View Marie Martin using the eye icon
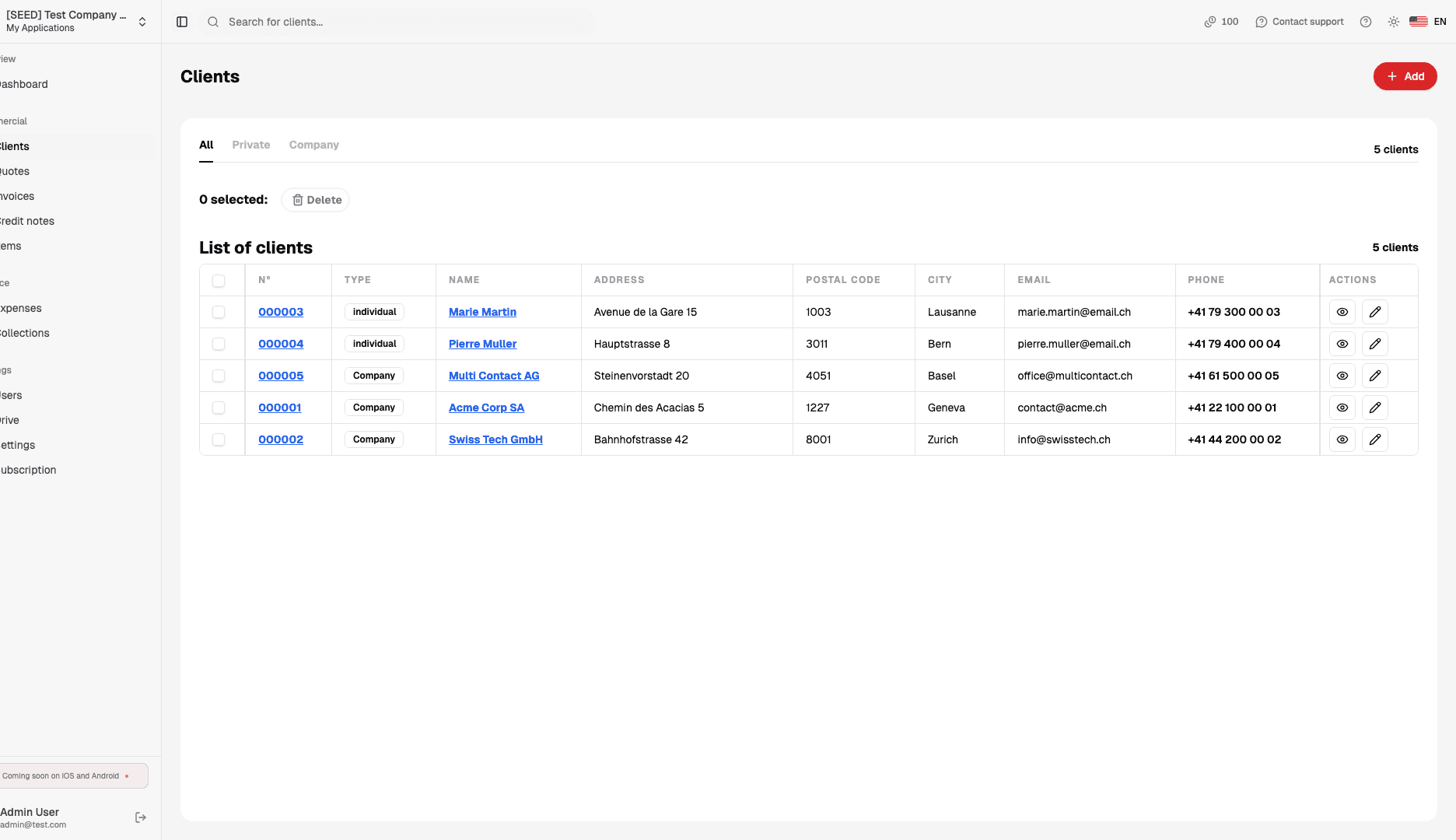Viewport: 1456px width, 840px height. click(x=1342, y=312)
